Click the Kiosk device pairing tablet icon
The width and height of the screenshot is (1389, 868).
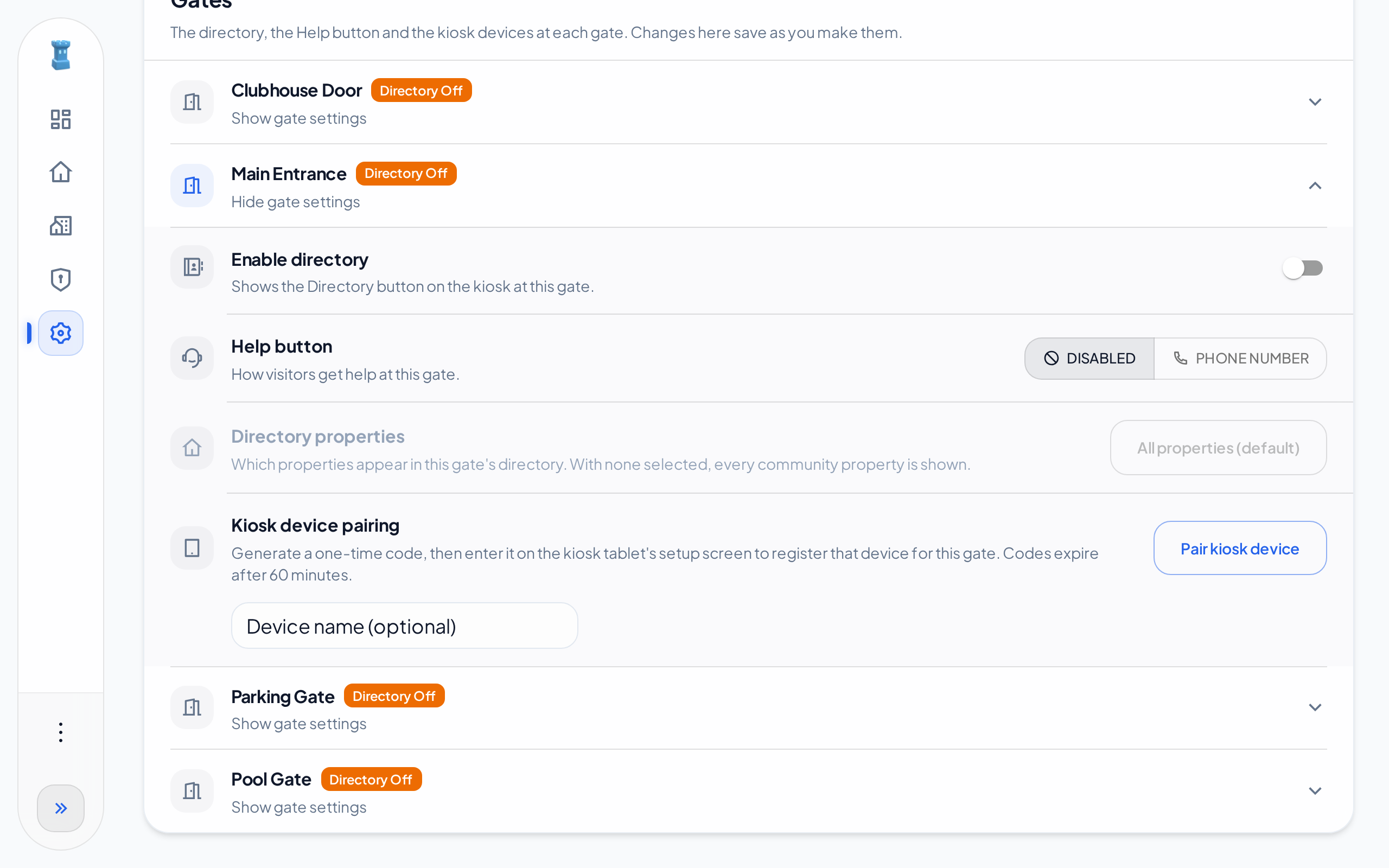(192, 548)
